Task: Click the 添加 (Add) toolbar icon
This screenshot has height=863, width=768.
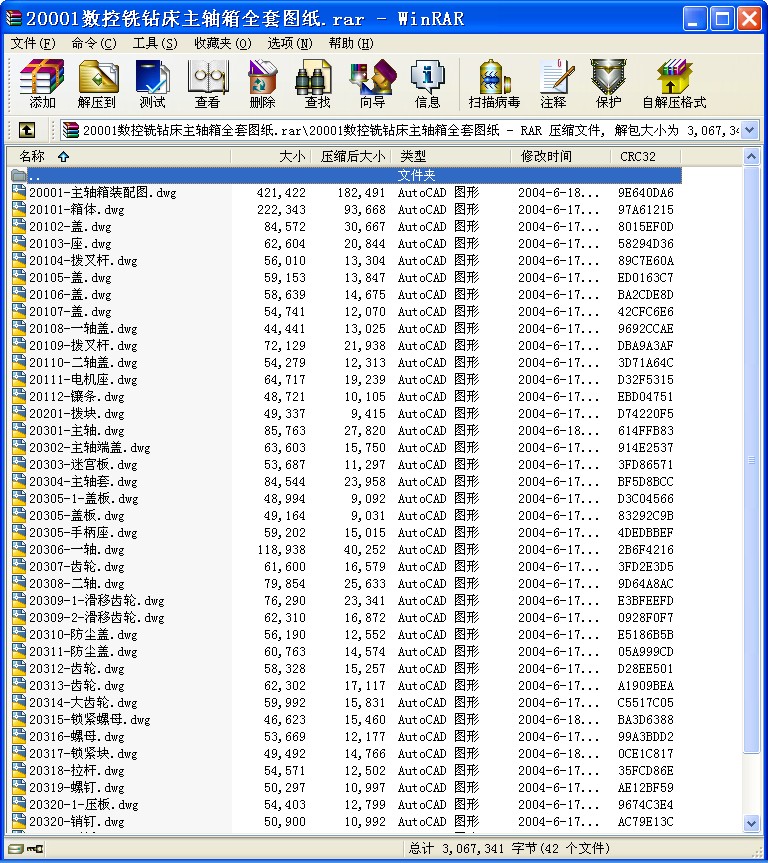Action: (x=42, y=84)
